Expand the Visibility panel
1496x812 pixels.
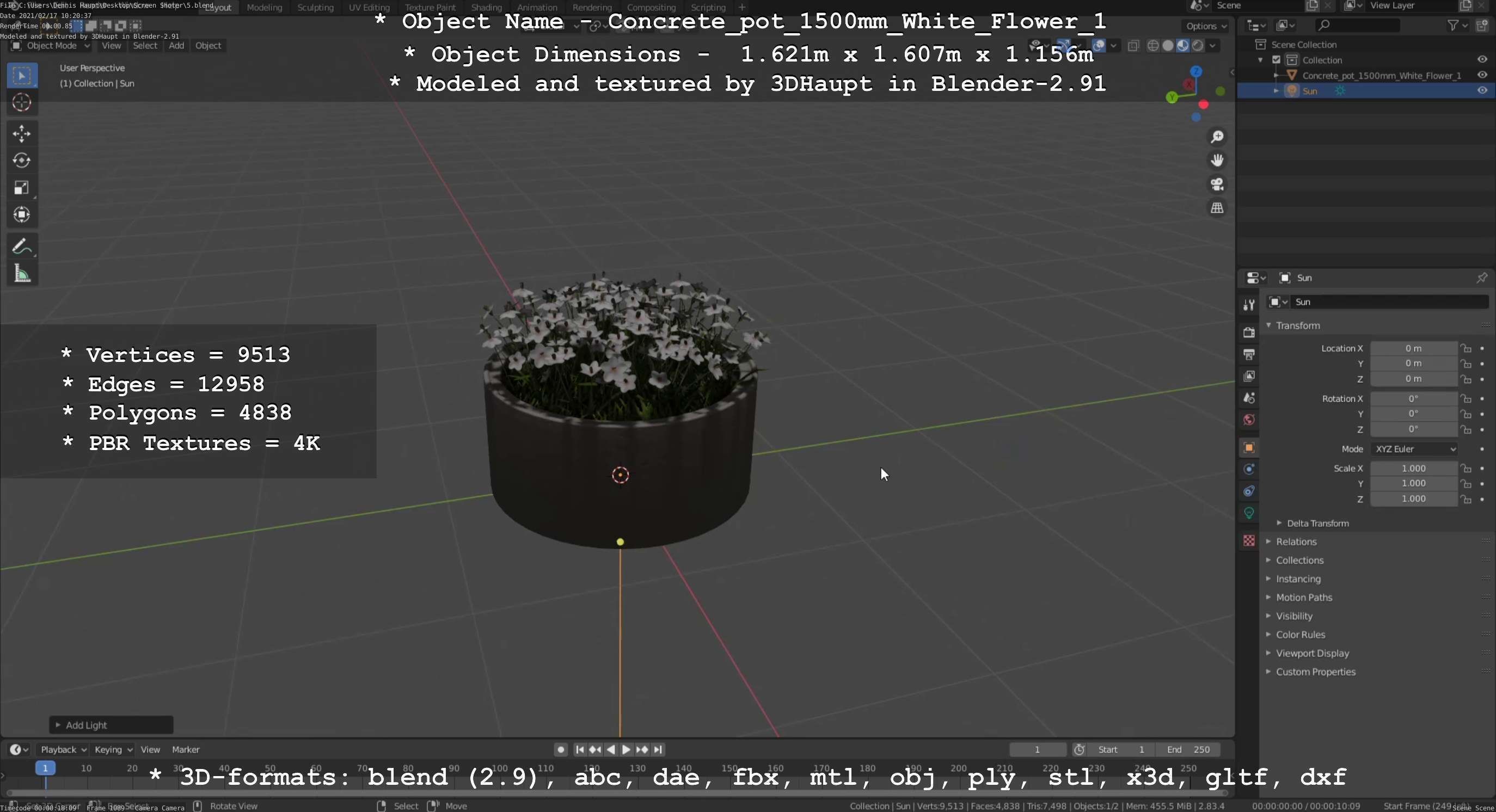(1294, 616)
